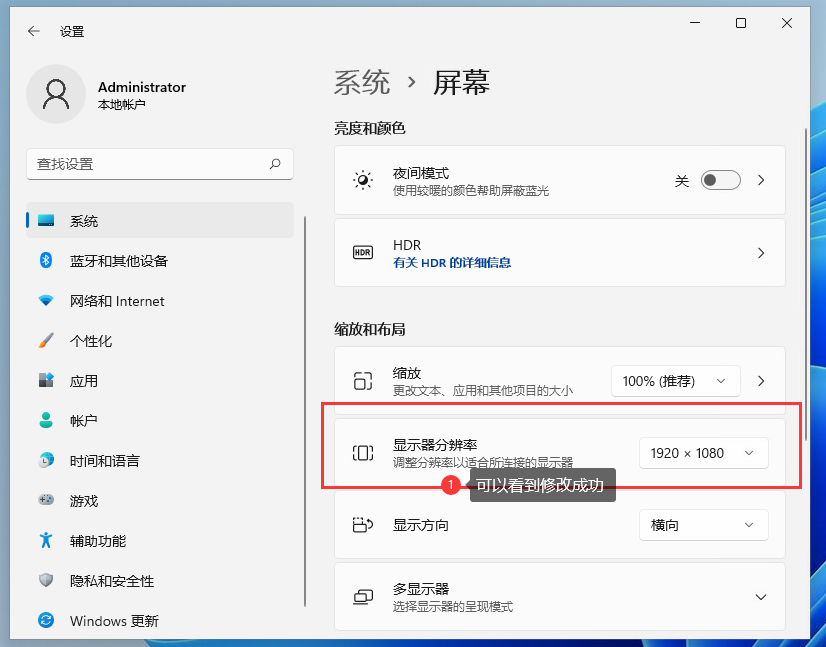Open Network and Internet settings

click(x=116, y=301)
